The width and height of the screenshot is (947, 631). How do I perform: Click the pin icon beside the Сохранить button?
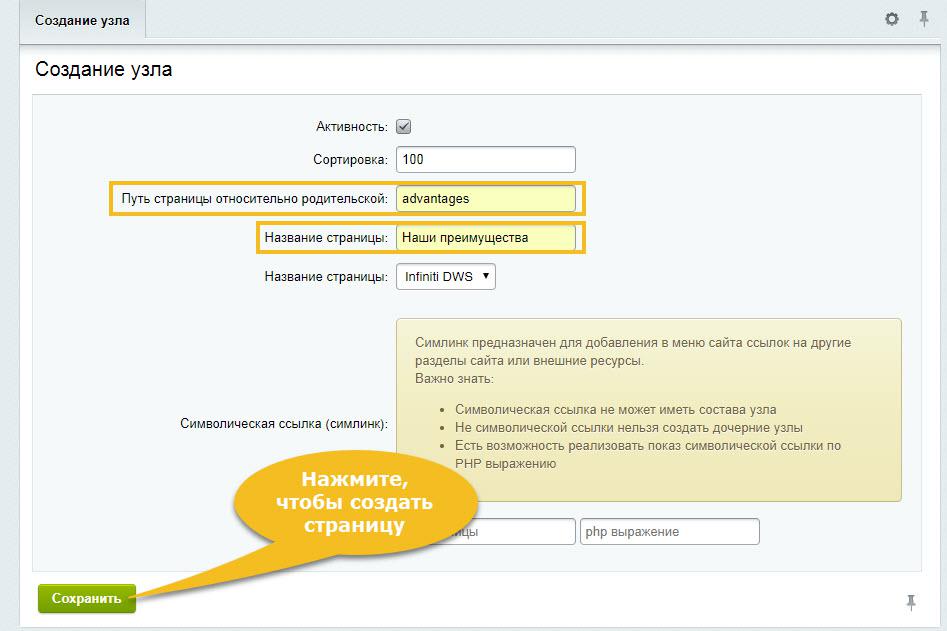click(911, 602)
